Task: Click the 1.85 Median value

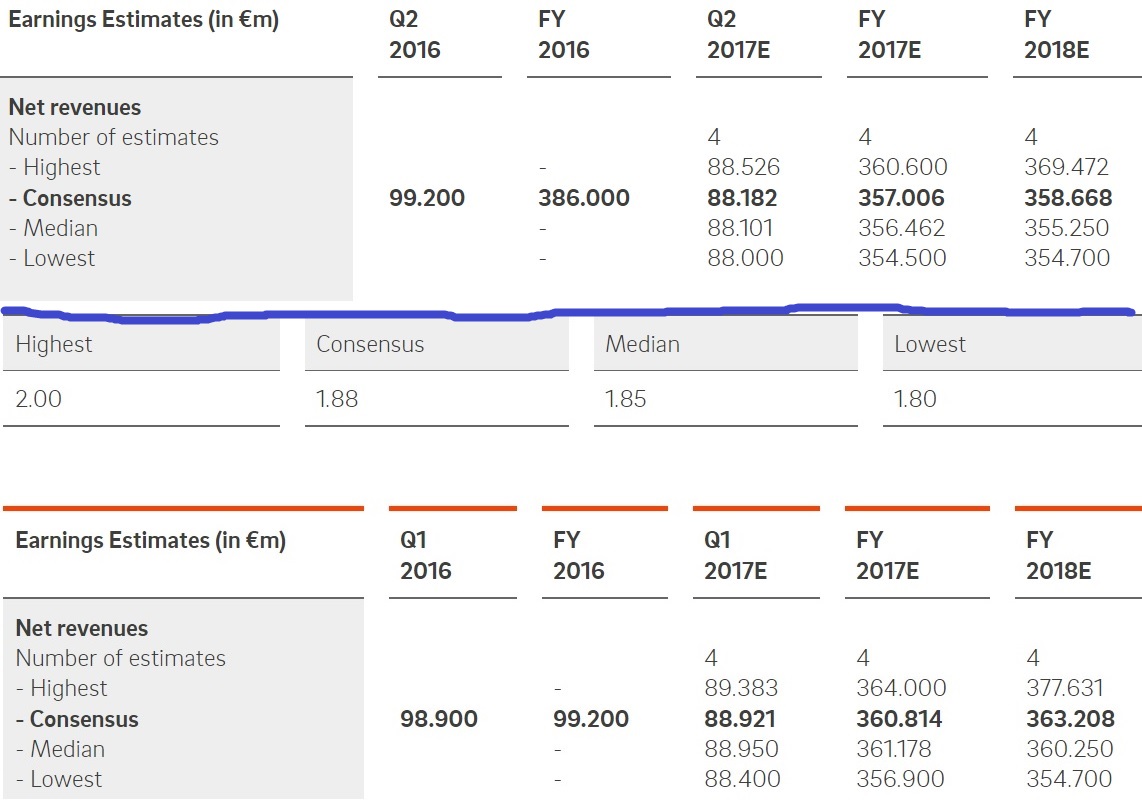Action: [626, 399]
